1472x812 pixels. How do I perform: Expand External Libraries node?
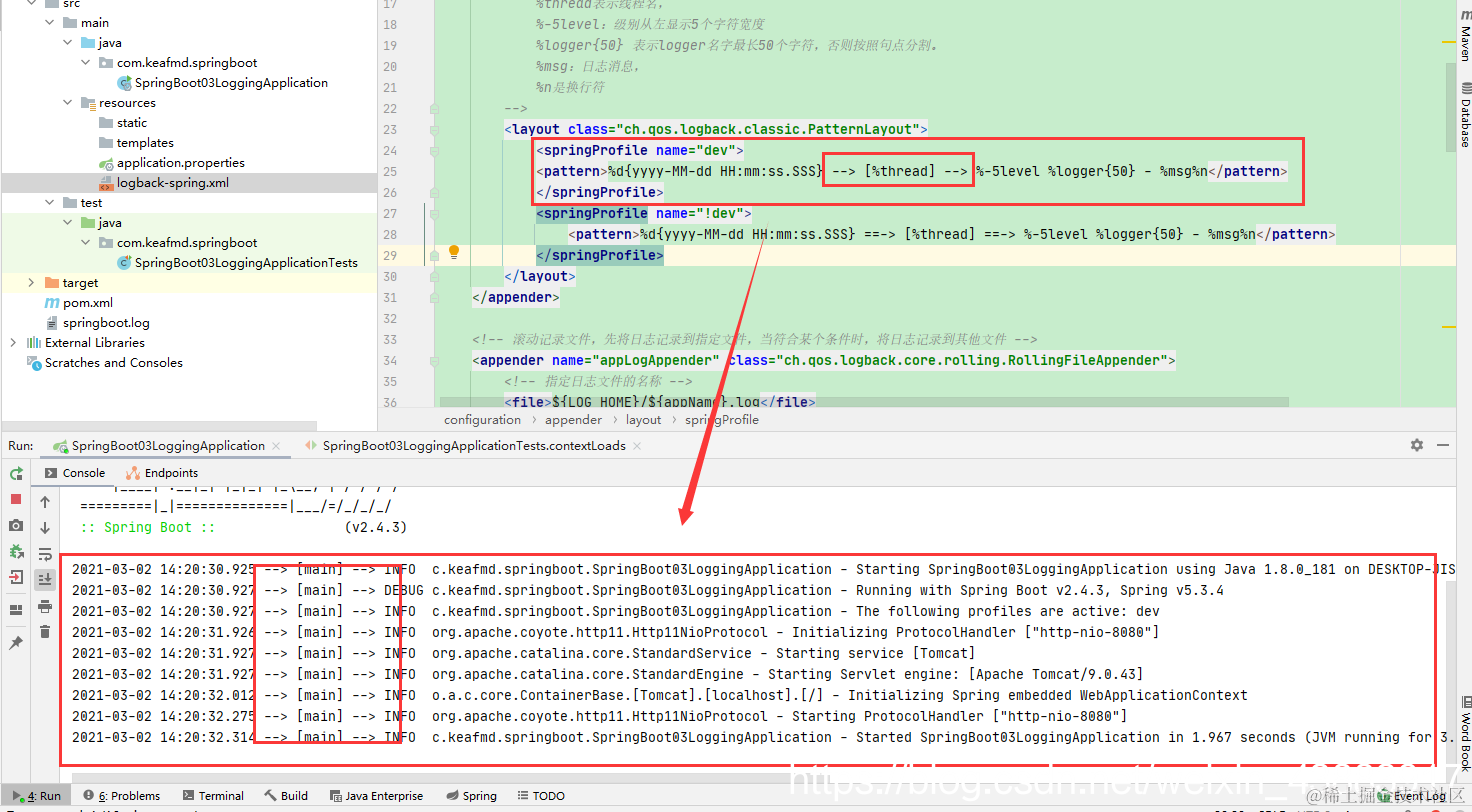(13, 342)
